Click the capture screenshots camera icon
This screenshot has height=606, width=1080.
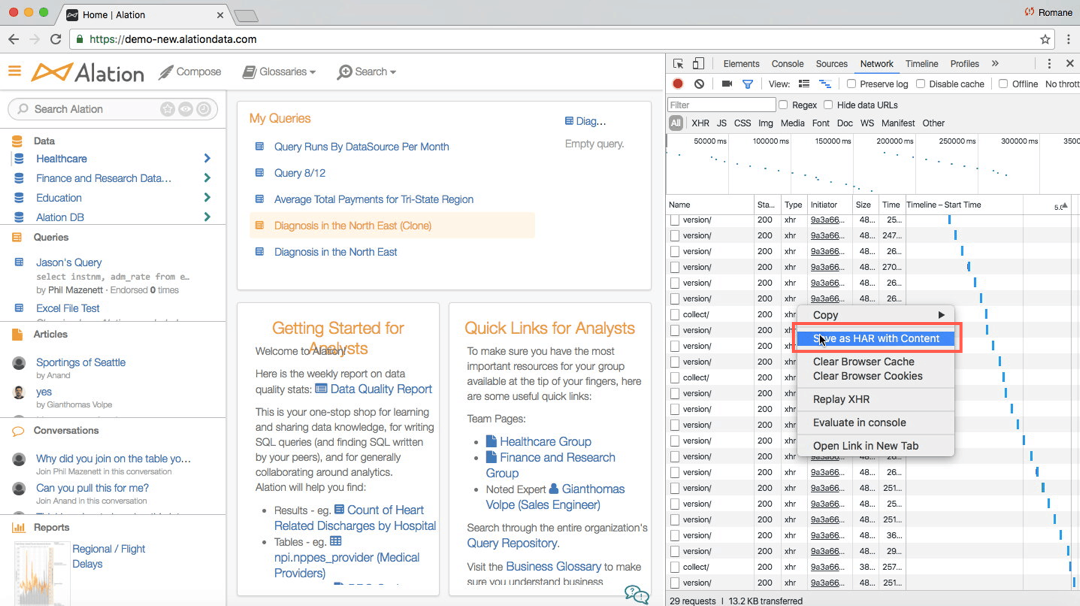727,84
